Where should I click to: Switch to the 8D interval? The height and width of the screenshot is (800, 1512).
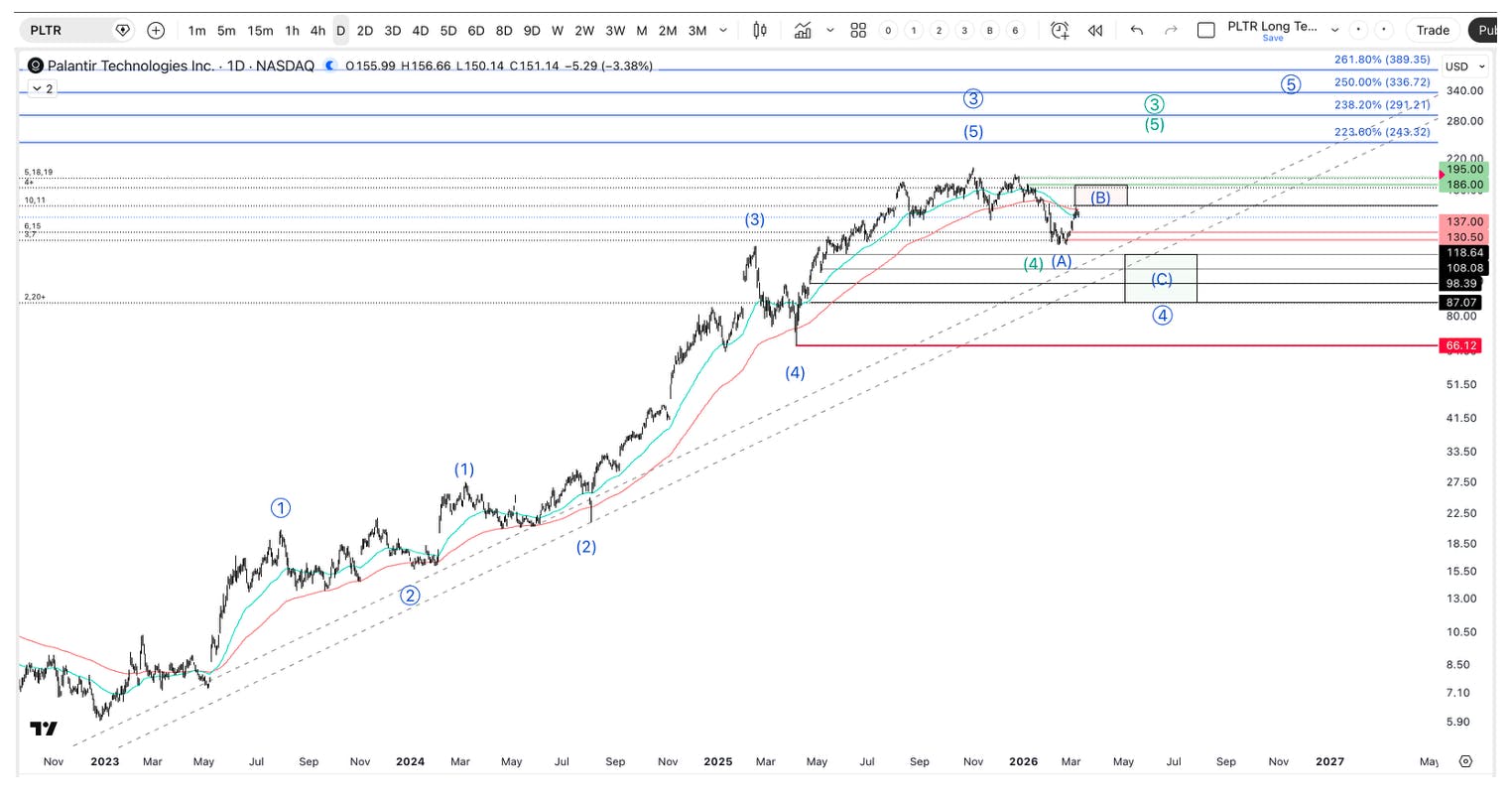click(504, 30)
